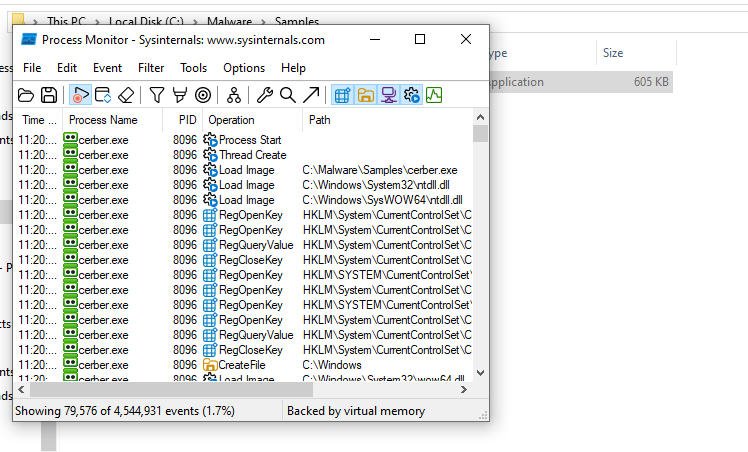Screen dimensions: 748x452
Task: Maximize the Process Monitor window
Action: coord(420,39)
